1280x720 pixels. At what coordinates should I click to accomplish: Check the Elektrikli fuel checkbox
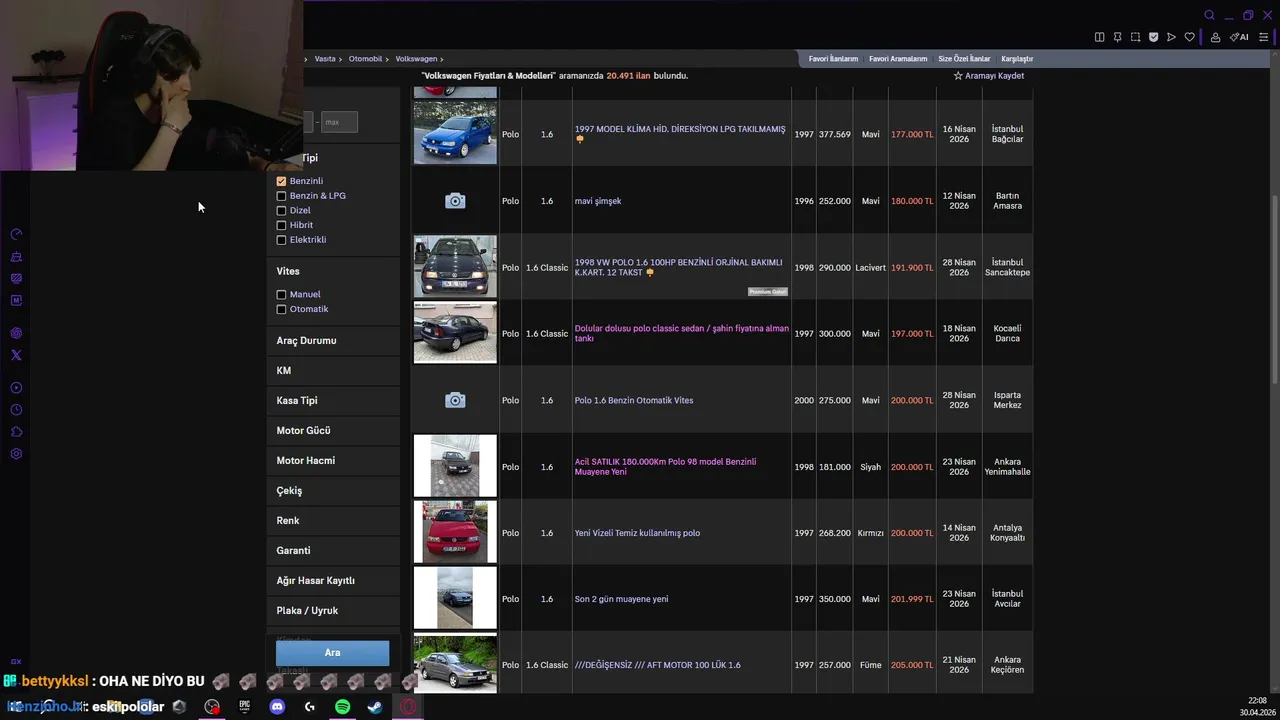281,240
